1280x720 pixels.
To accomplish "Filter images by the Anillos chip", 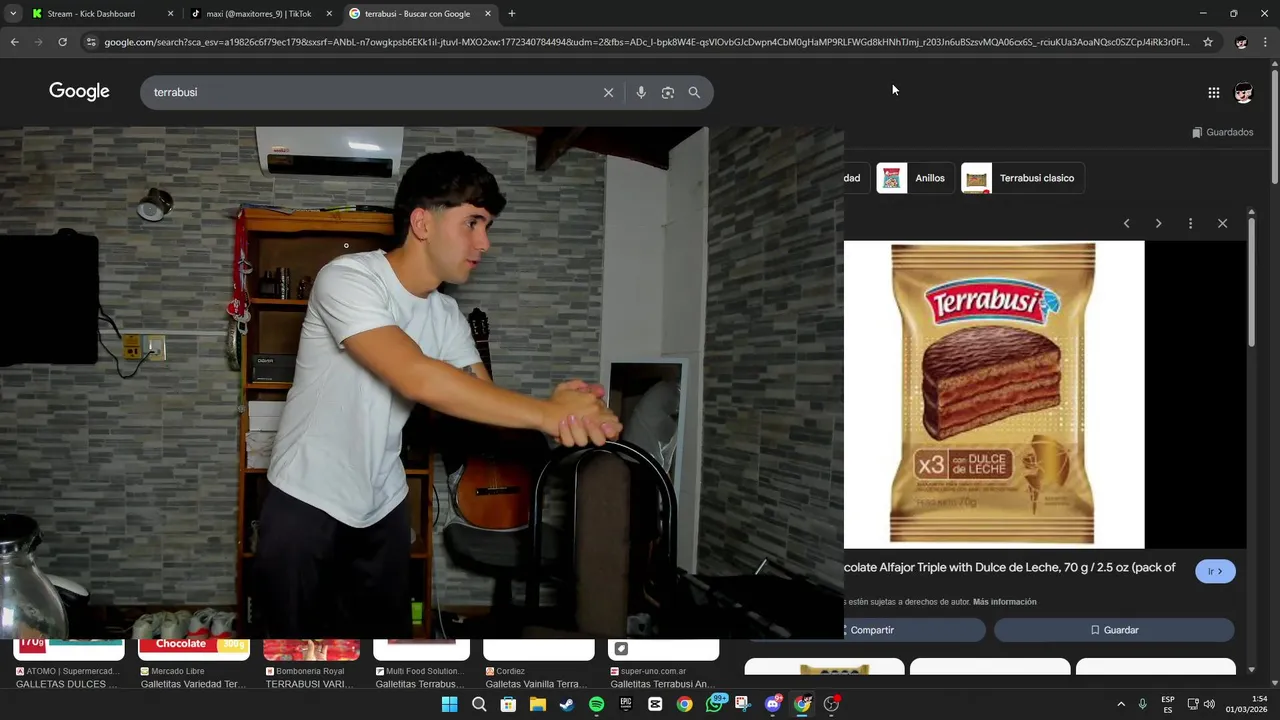I will [914, 178].
